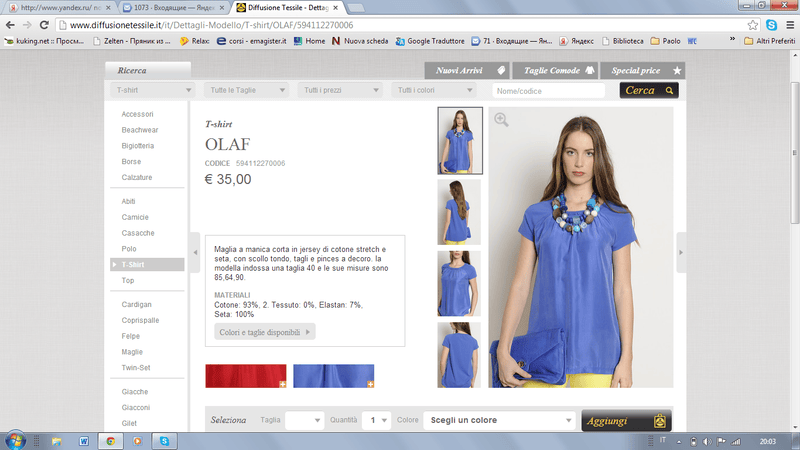Click Chrome taskbar icon
The width and height of the screenshot is (800, 450).
111,441
